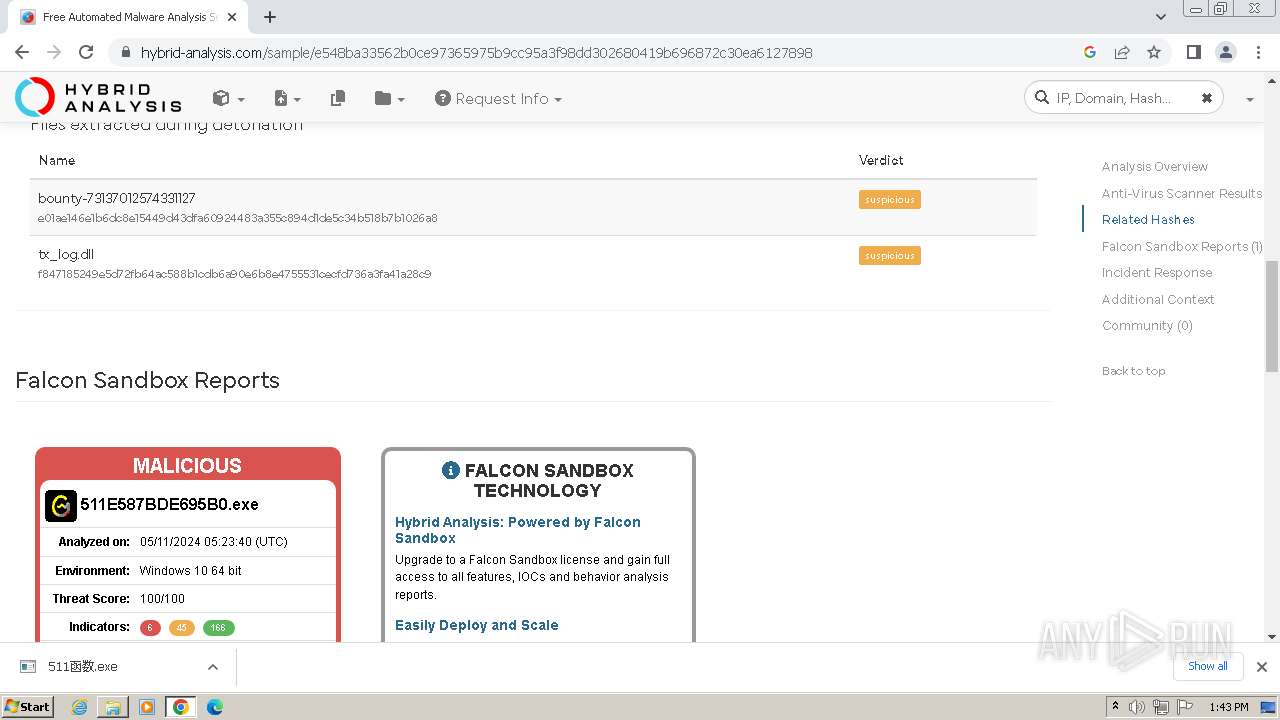
Task: Go forward in browser history
Action: click(54, 52)
